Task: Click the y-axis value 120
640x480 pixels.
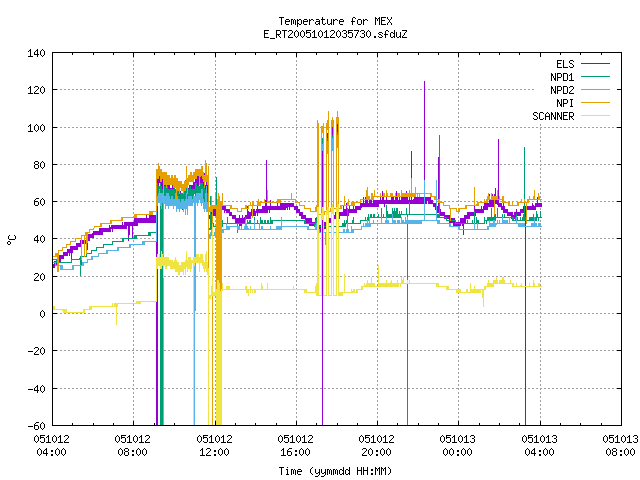Action: [36, 90]
